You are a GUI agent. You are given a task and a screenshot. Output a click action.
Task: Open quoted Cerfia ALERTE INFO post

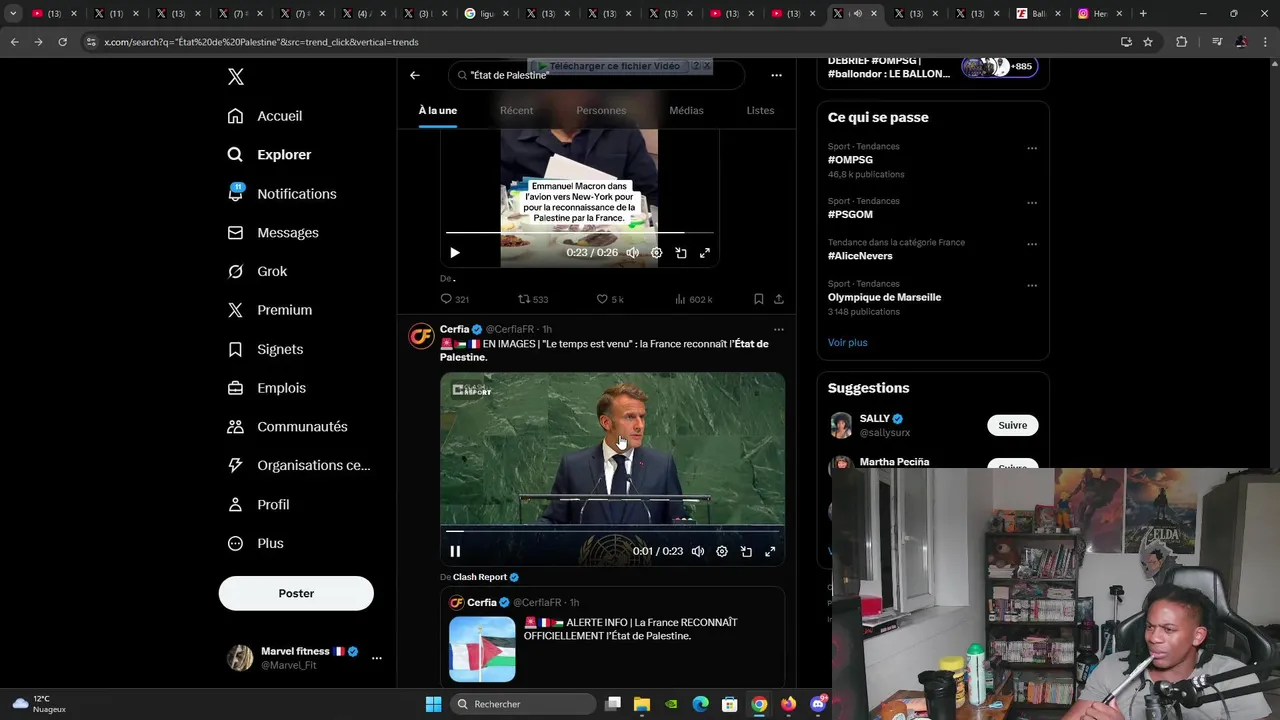click(613, 640)
